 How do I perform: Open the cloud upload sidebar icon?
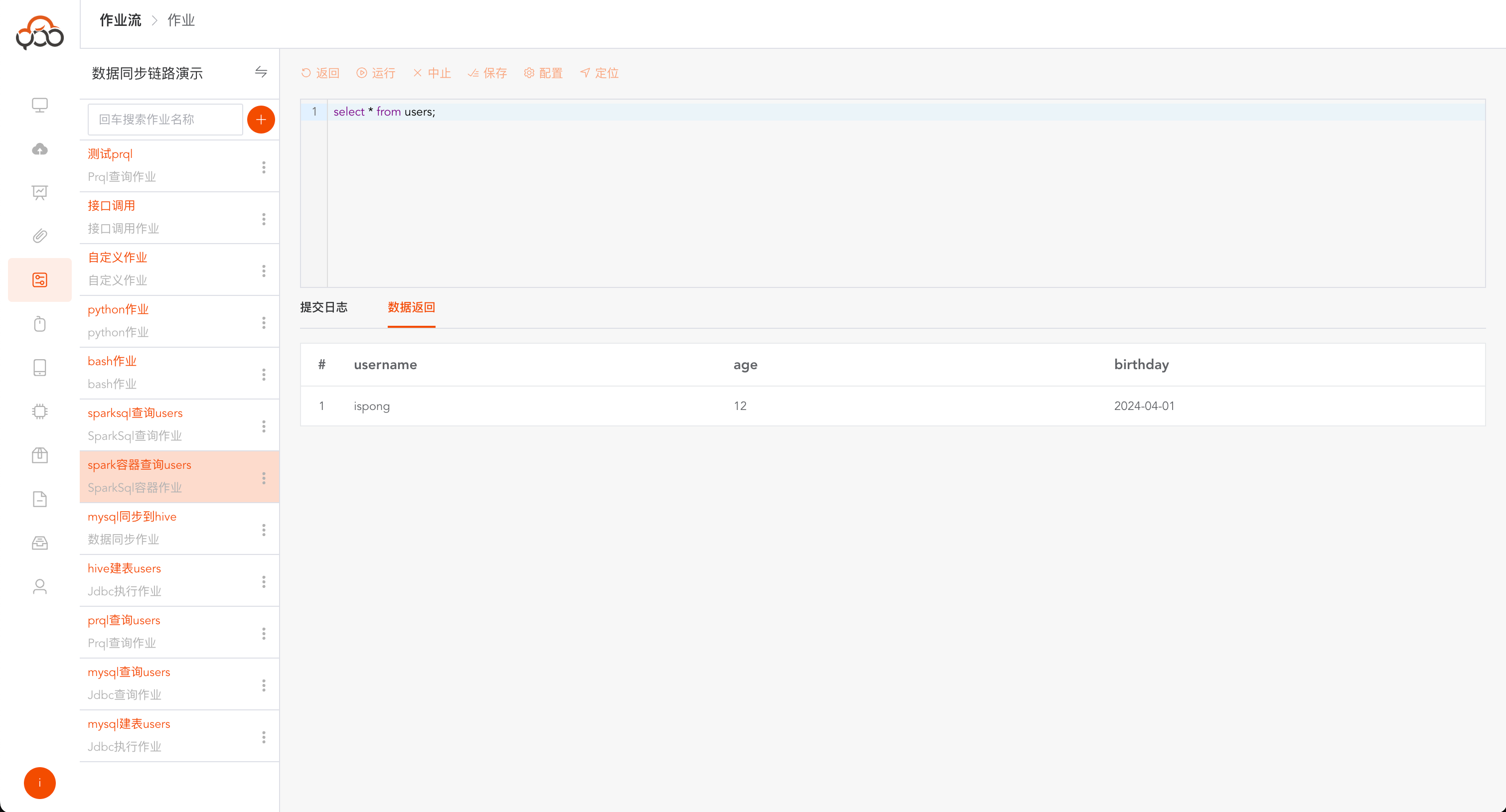click(x=40, y=149)
